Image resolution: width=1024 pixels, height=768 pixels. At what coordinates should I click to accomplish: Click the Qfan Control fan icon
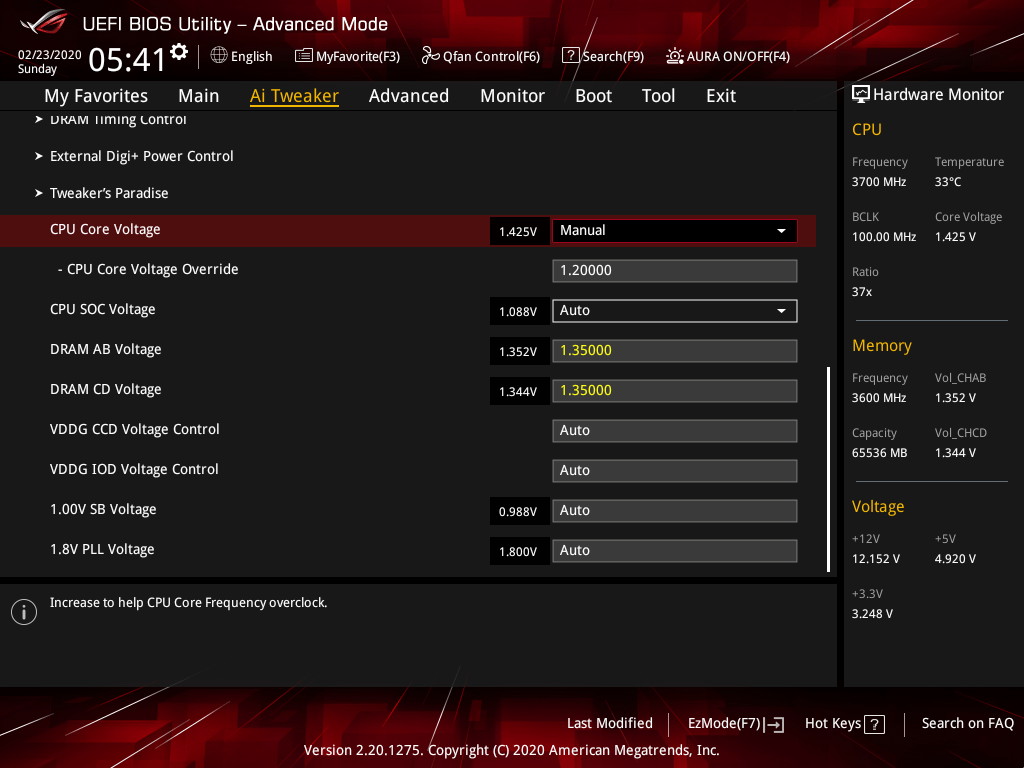[430, 56]
